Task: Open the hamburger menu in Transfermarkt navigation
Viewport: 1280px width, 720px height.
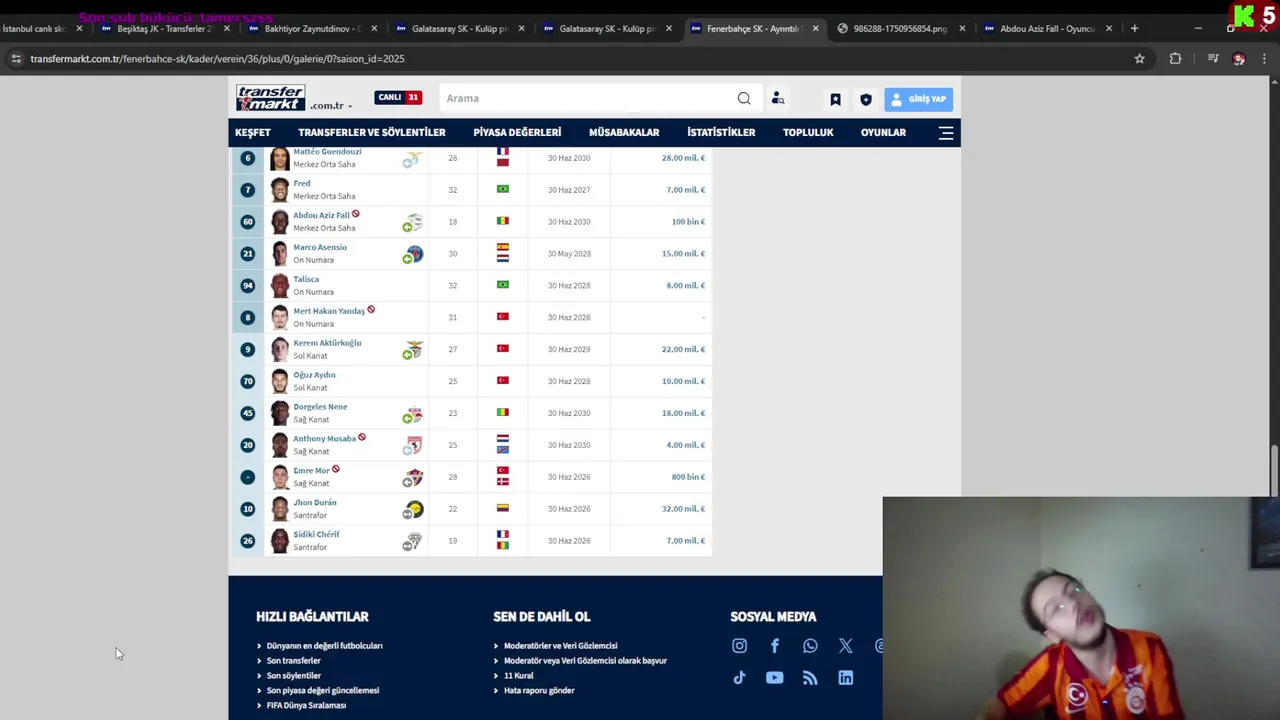Action: (946, 132)
